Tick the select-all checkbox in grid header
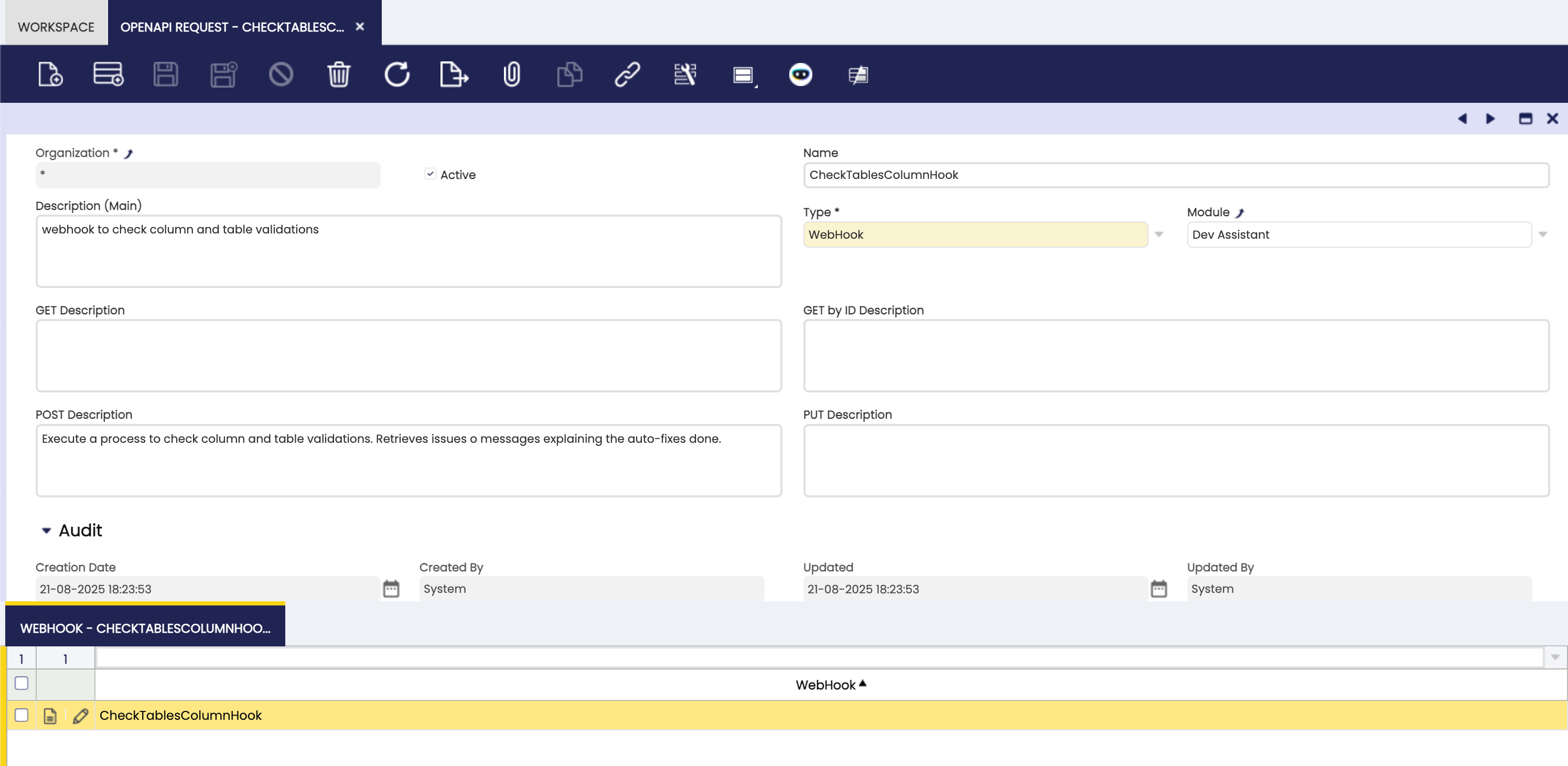The height and width of the screenshot is (766, 1568). pyautogui.click(x=22, y=683)
